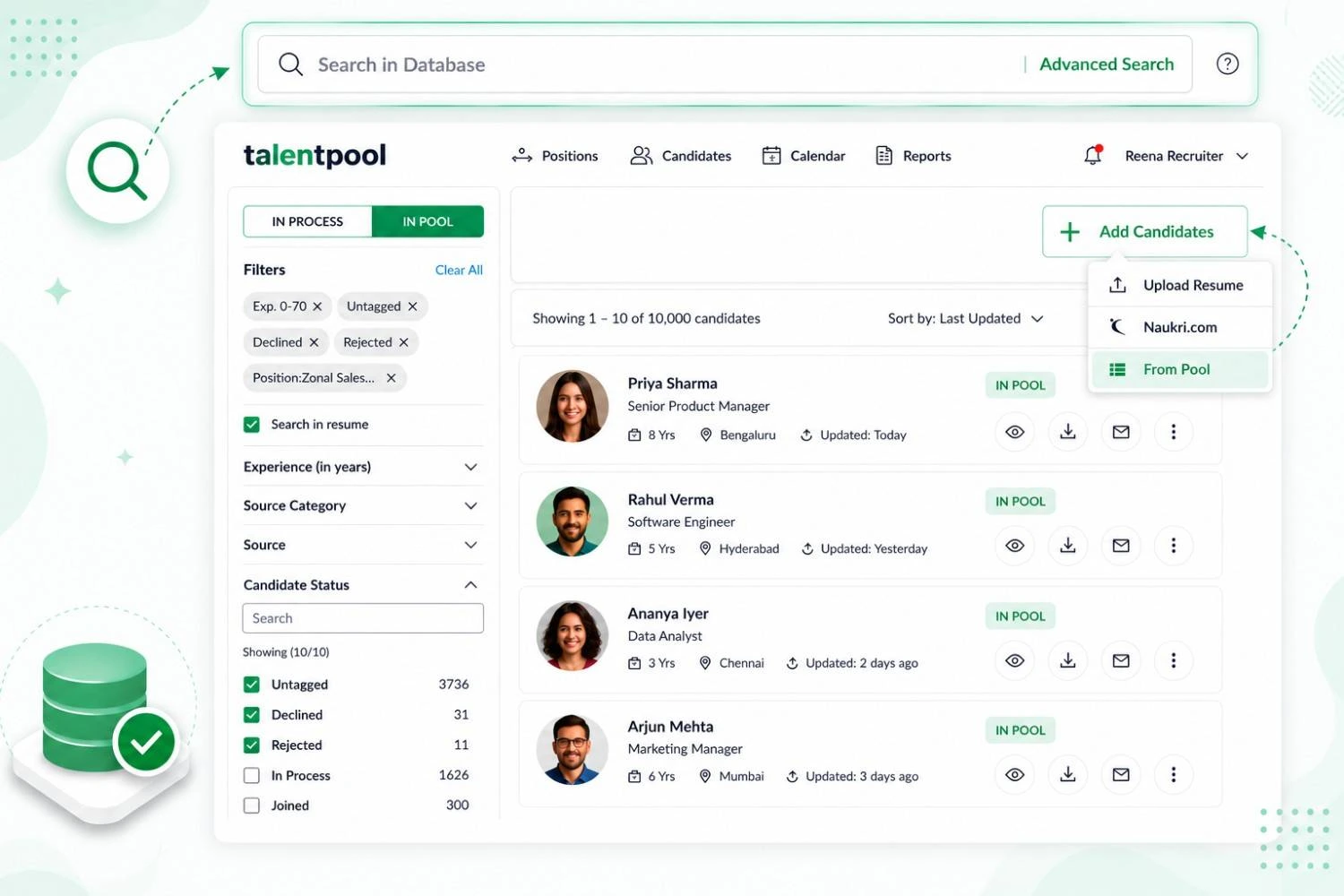1344x896 pixels.
Task: Uncheck the Rejected status checkbox
Action: (252, 745)
